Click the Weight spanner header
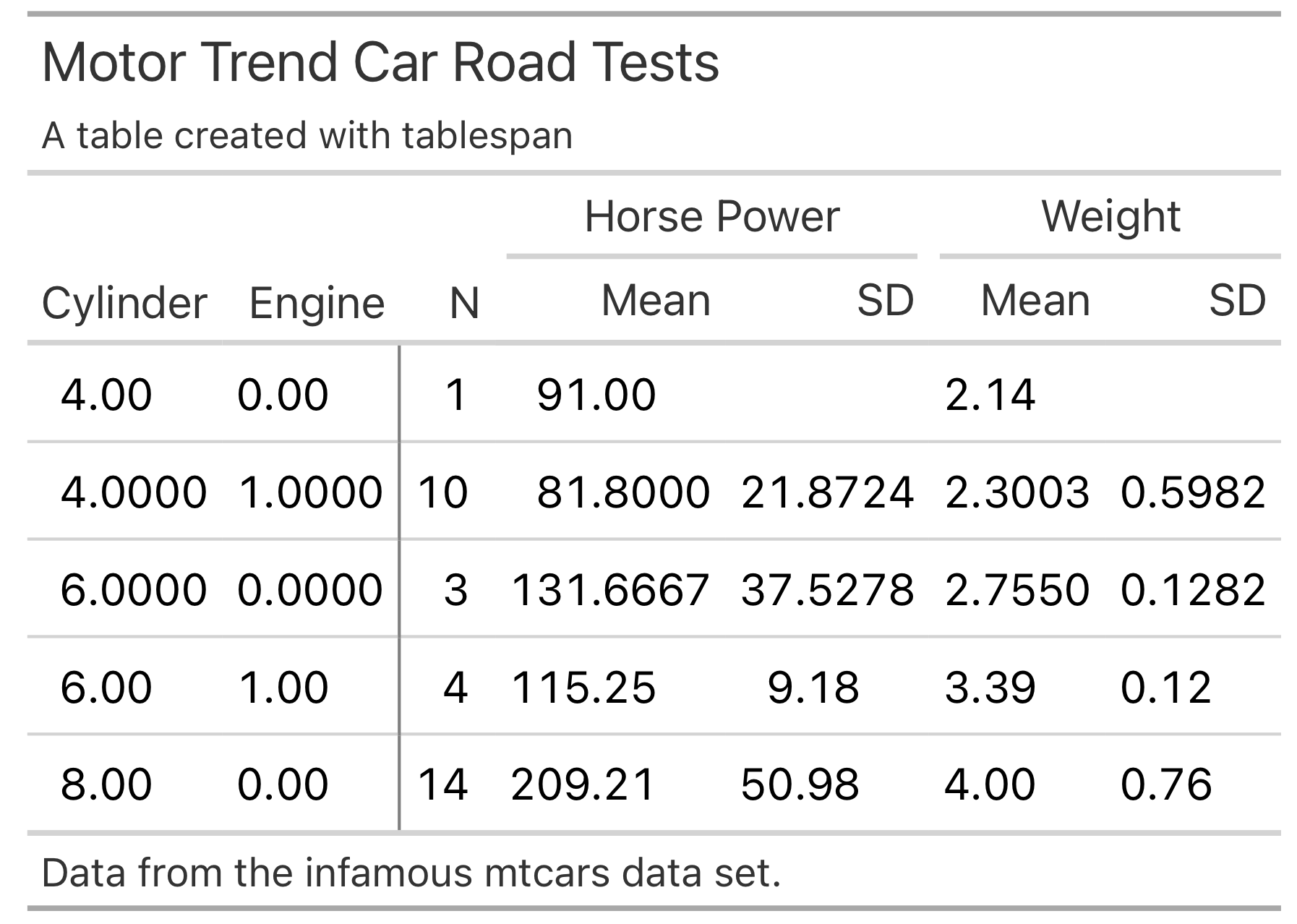Image resolution: width=1297 pixels, height=924 pixels. click(x=1110, y=216)
